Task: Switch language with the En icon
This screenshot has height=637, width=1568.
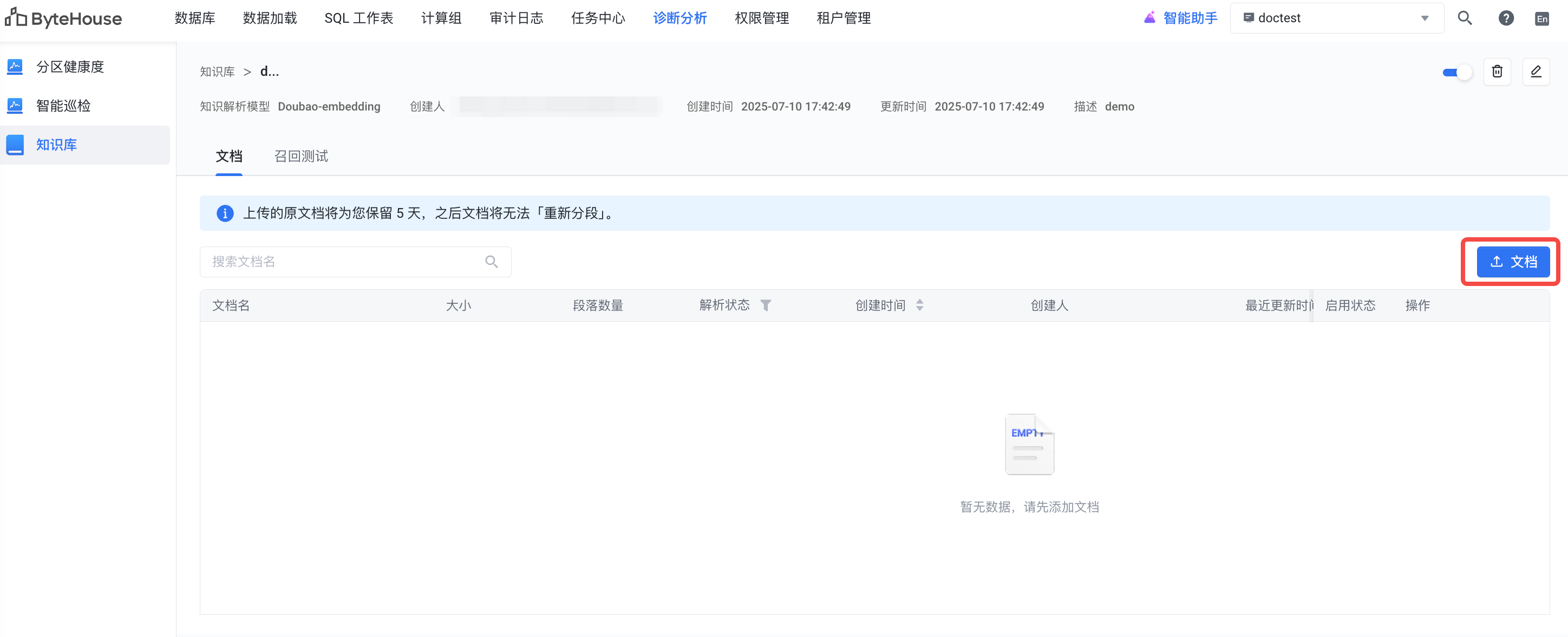Action: 1542,19
